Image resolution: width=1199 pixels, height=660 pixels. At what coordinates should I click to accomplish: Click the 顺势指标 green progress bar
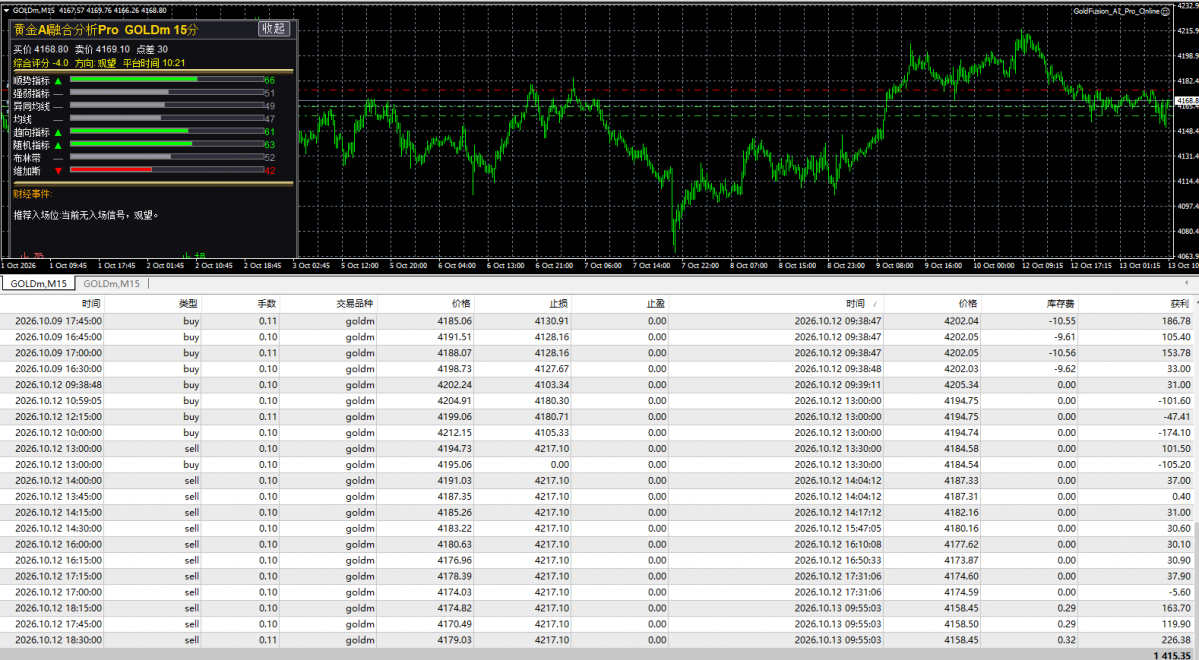(134, 79)
